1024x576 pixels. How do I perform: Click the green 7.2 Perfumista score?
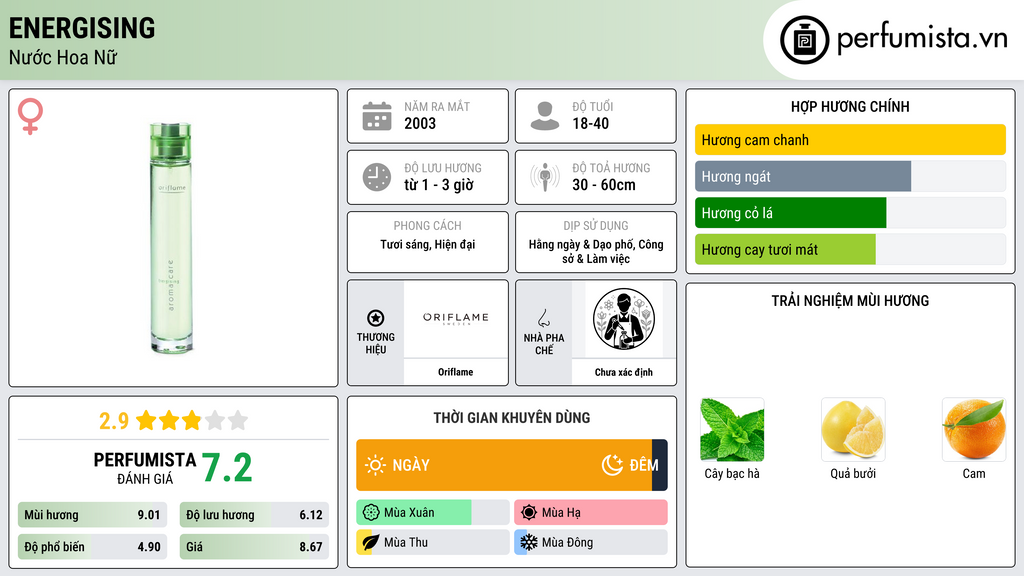point(227,468)
